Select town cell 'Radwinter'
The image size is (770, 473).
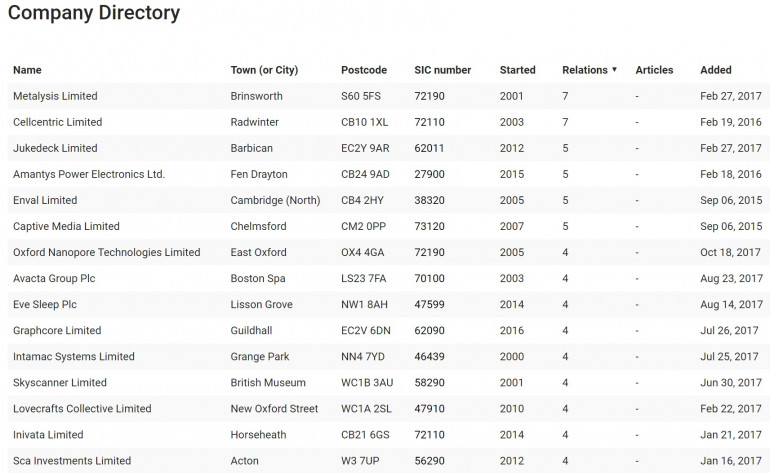(x=254, y=122)
